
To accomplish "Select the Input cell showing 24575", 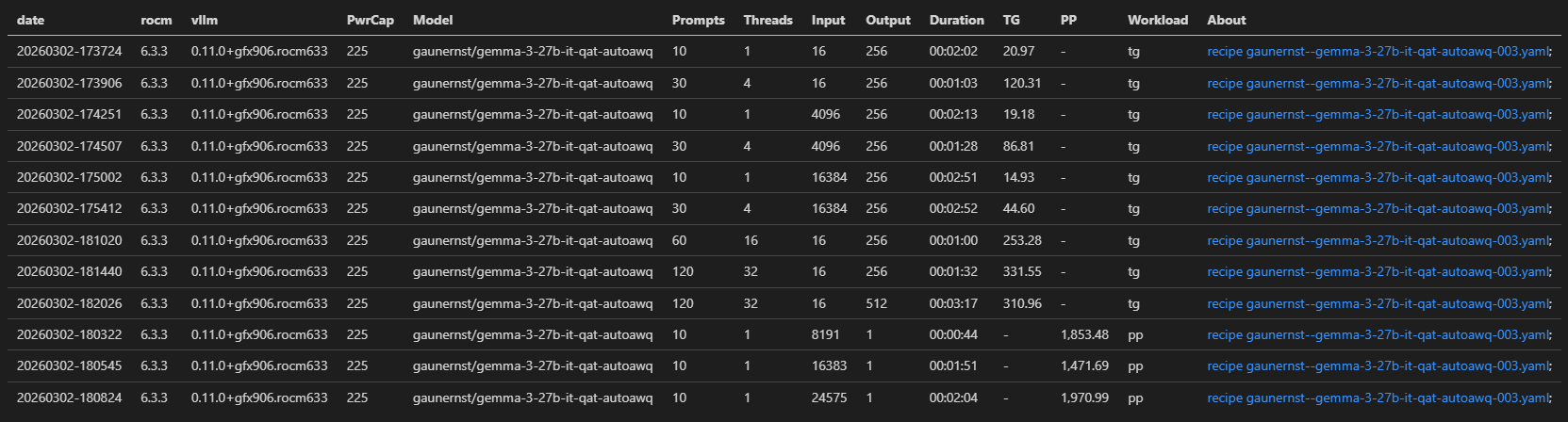I will click(x=829, y=398).
